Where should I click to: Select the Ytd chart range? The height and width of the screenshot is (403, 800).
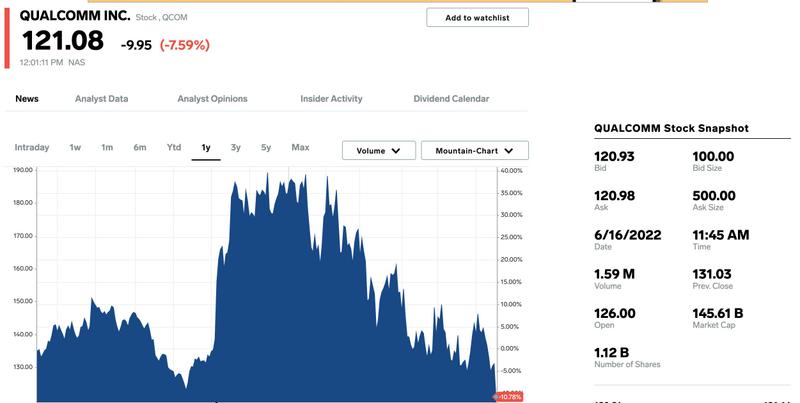coord(174,147)
